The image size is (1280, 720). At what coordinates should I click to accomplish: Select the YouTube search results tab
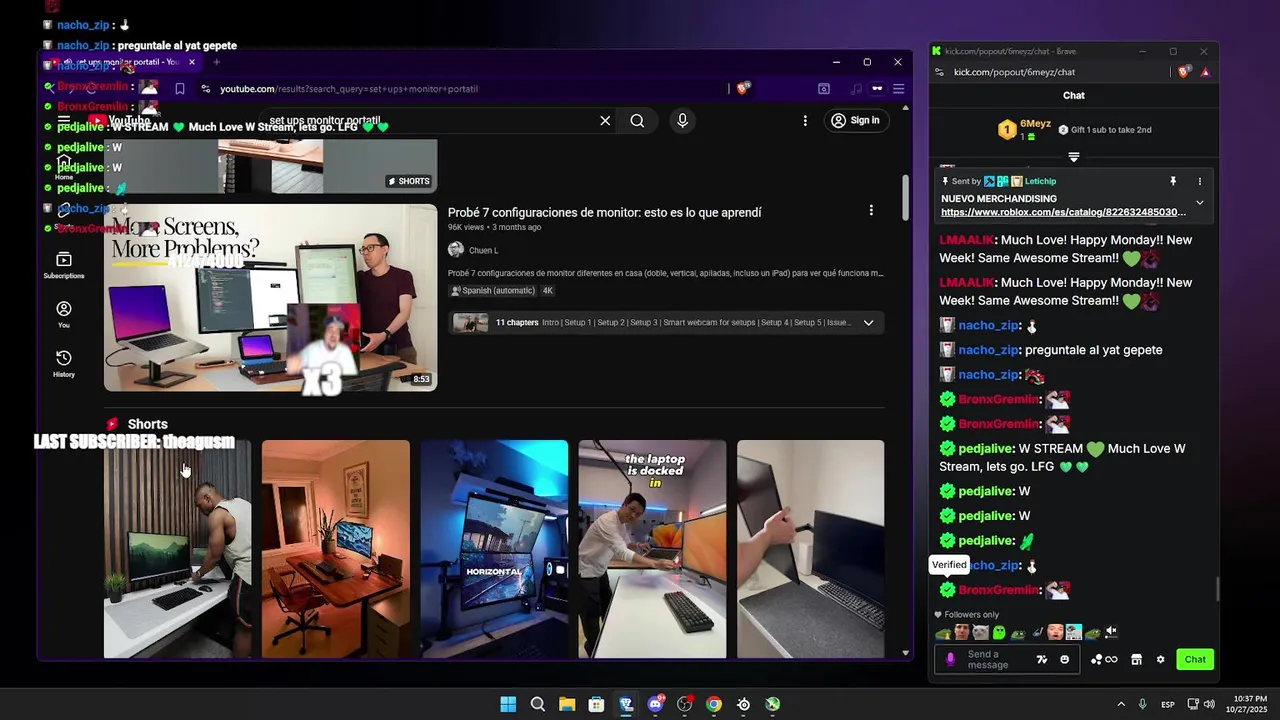(123, 62)
